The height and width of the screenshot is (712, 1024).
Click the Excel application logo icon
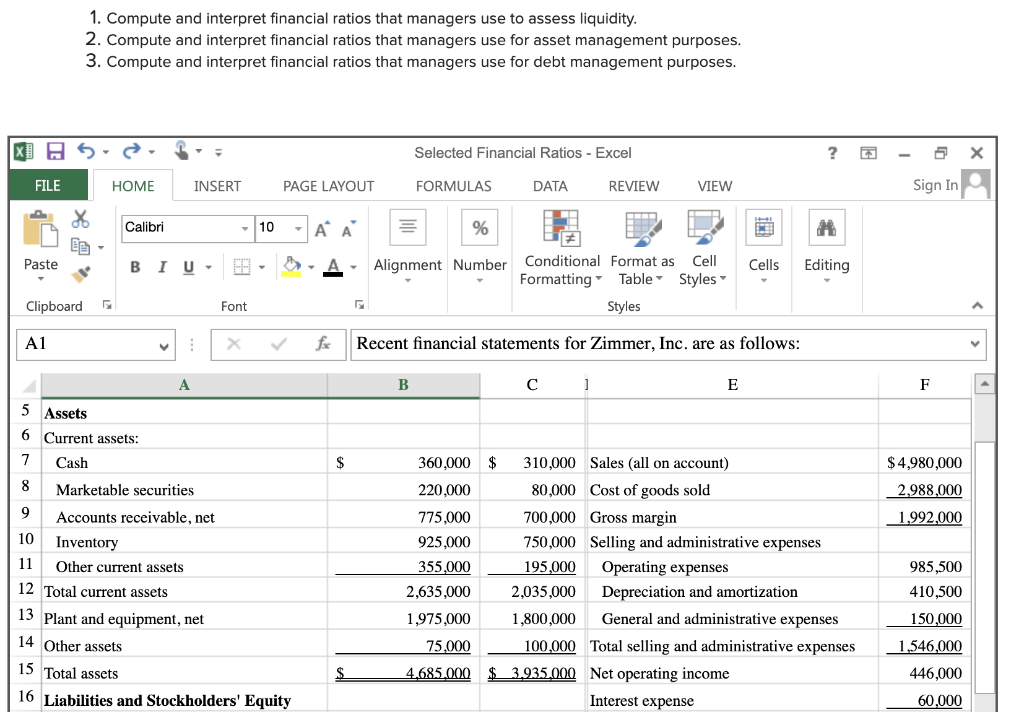click(24, 152)
